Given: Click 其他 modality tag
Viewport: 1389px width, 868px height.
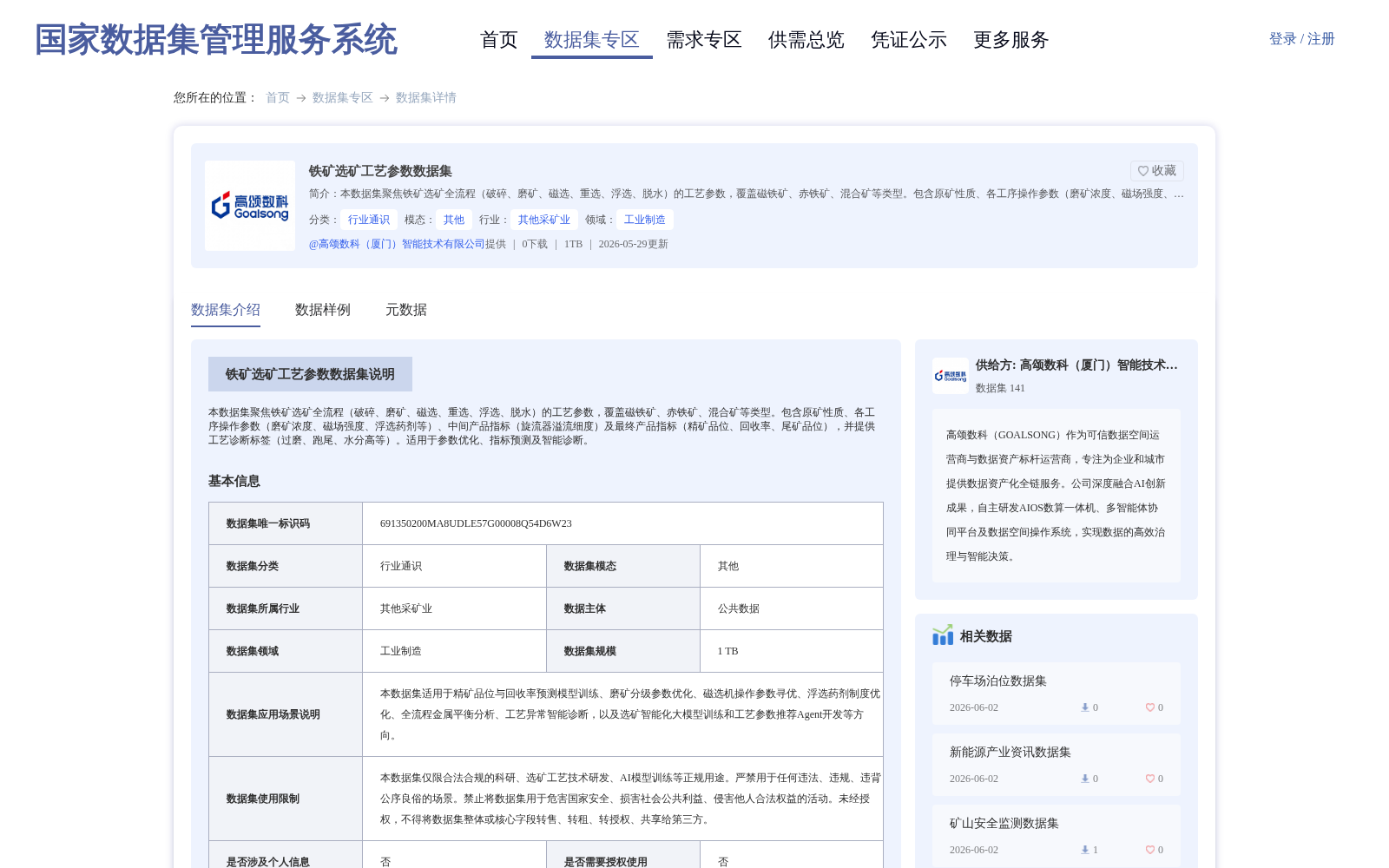Looking at the screenshot, I should point(454,220).
